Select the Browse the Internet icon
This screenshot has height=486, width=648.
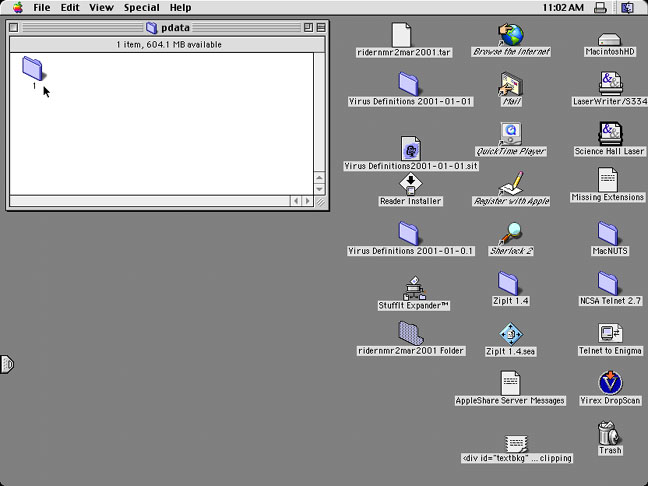tap(511, 35)
